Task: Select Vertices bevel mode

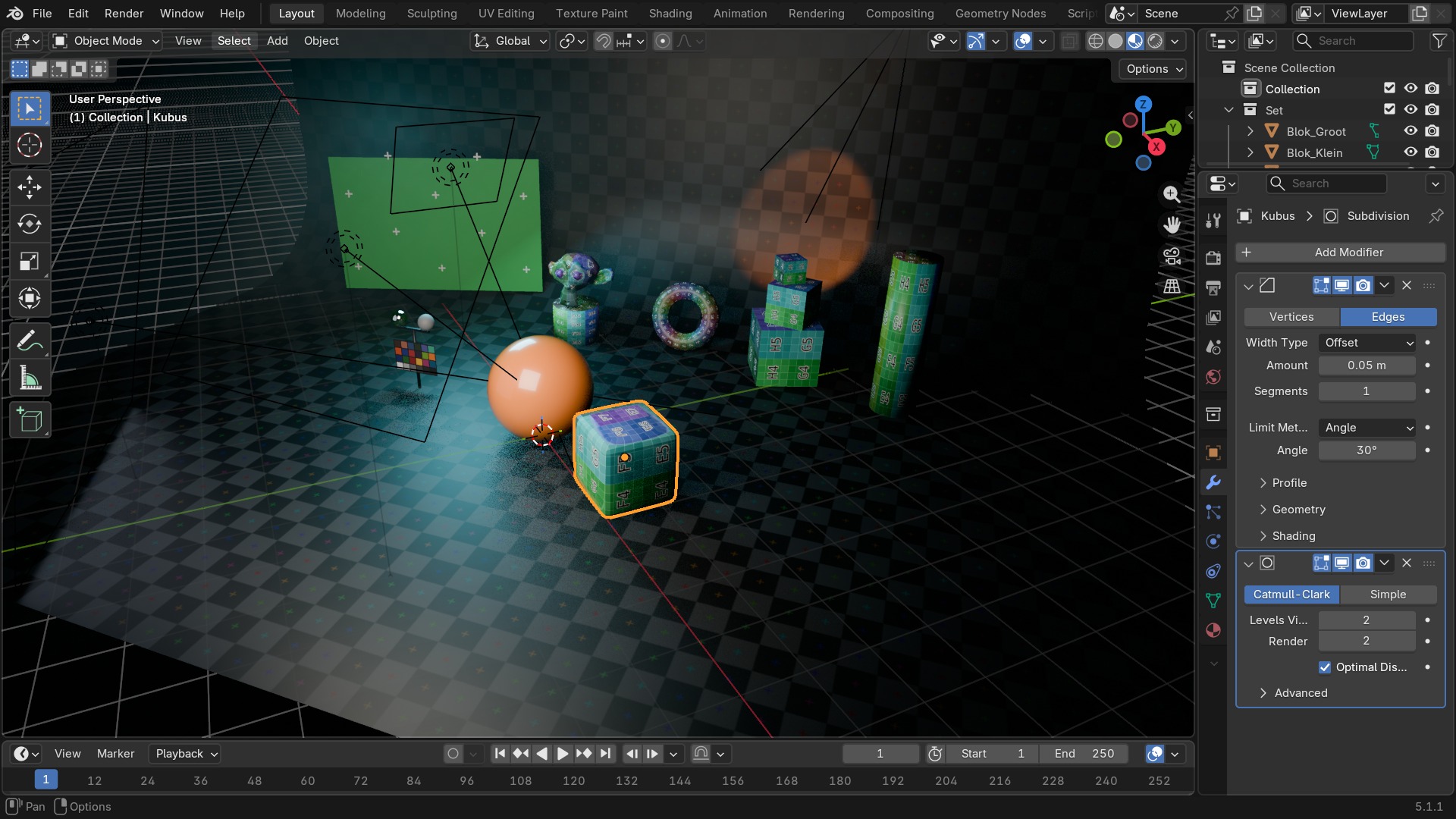Action: coord(1291,317)
